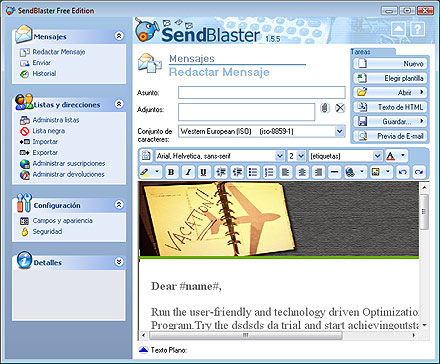The image size is (440, 364).
Task: Click the question mark help icon
Action: (417, 29)
